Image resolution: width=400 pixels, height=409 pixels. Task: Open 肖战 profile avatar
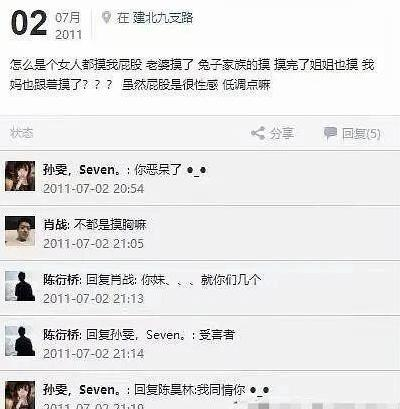click(20, 231)
